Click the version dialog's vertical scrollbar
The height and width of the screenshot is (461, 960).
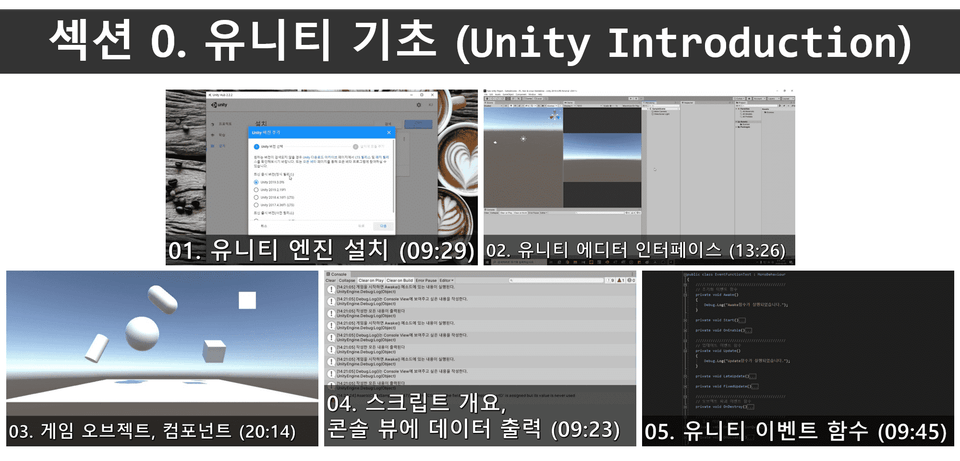[393, 176]
